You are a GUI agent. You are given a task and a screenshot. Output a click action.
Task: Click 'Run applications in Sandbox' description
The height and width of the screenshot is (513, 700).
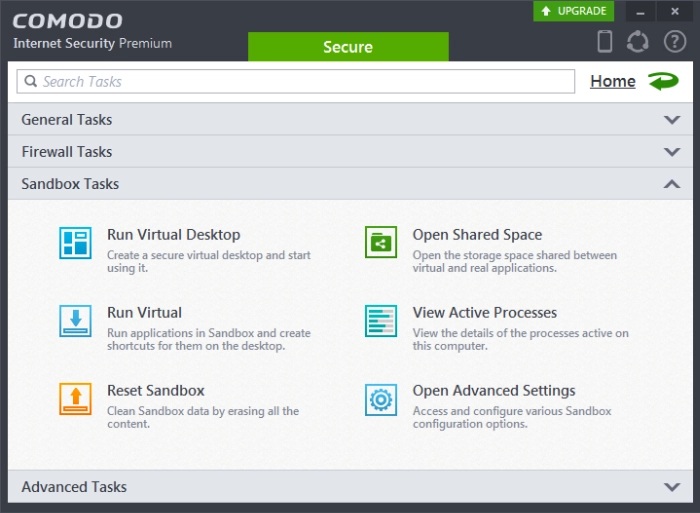pos(208,339)
